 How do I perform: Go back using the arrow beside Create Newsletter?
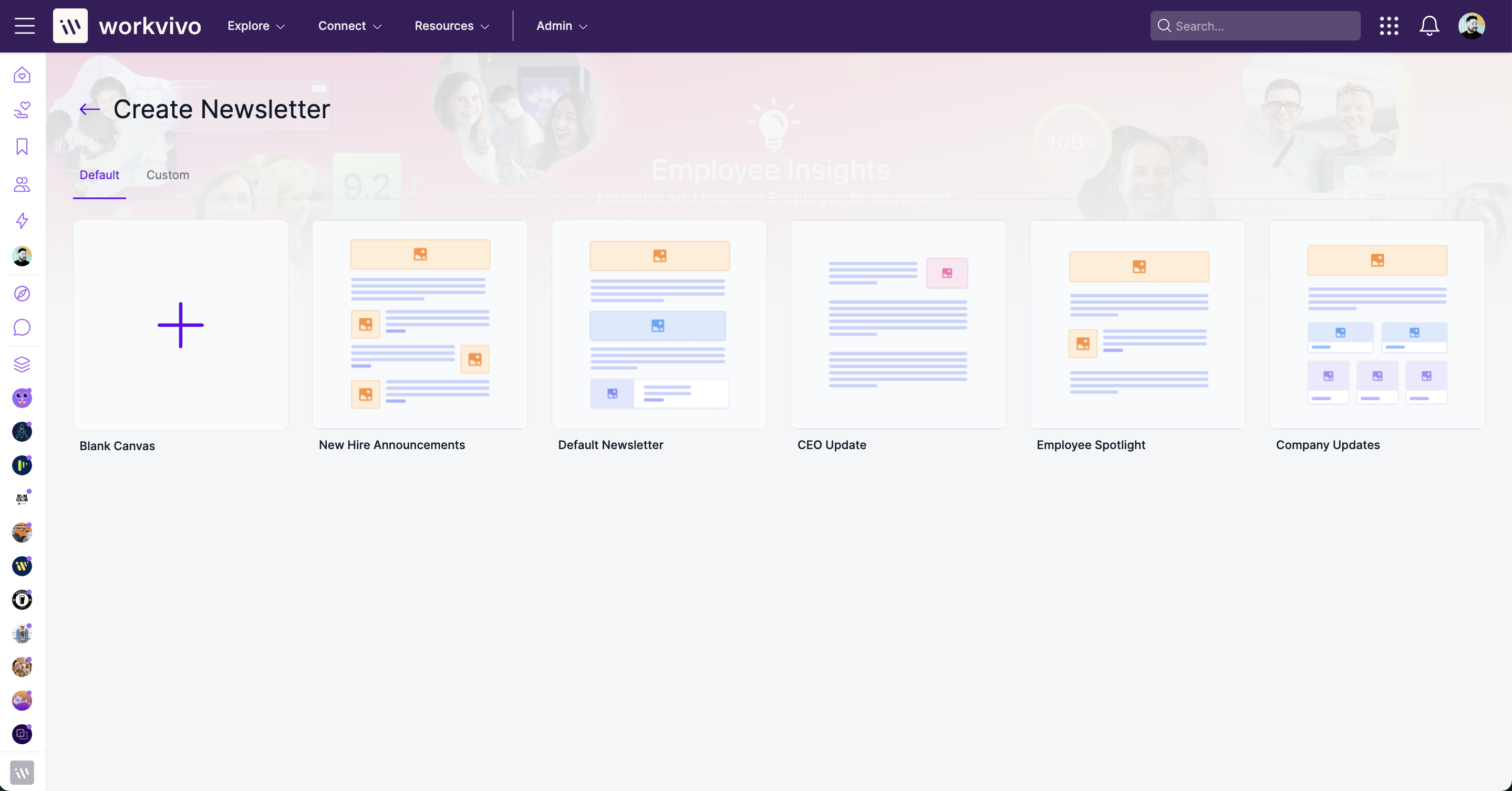click(90, 109)
